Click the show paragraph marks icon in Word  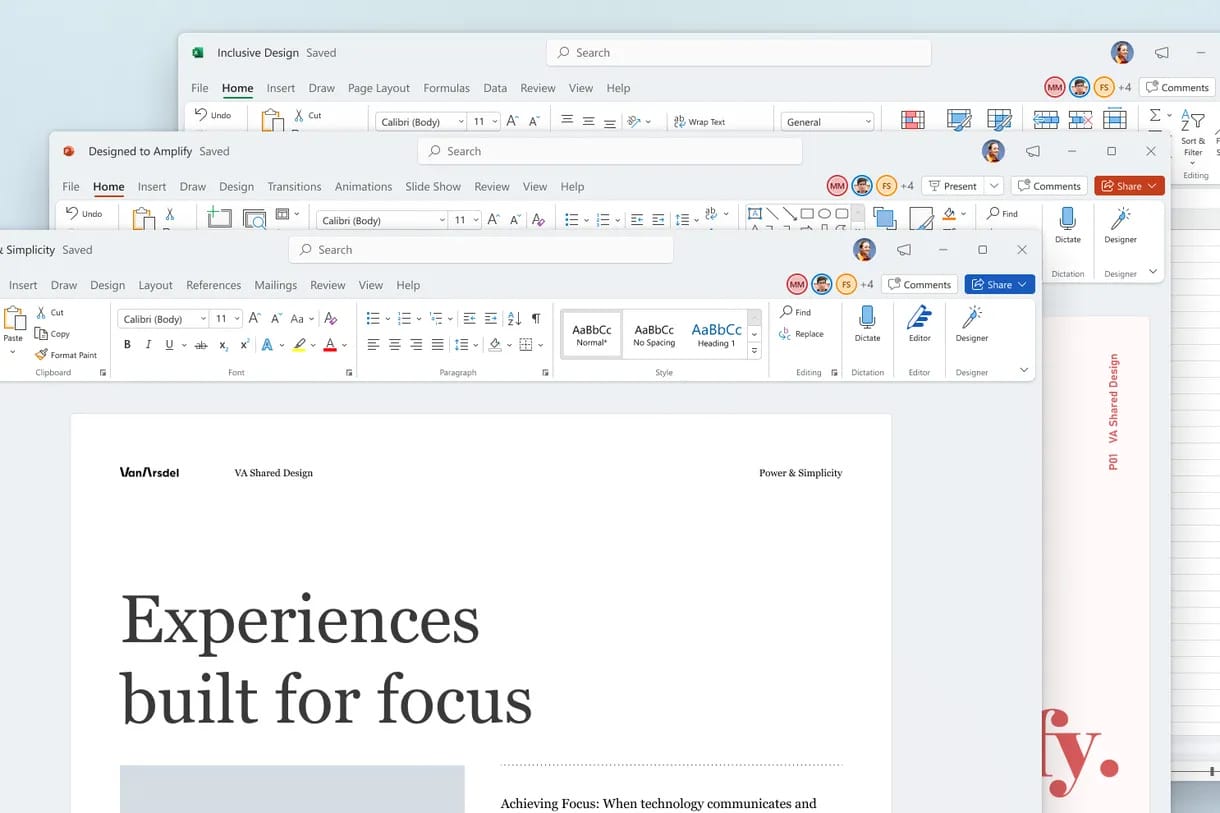click(536, 318)
